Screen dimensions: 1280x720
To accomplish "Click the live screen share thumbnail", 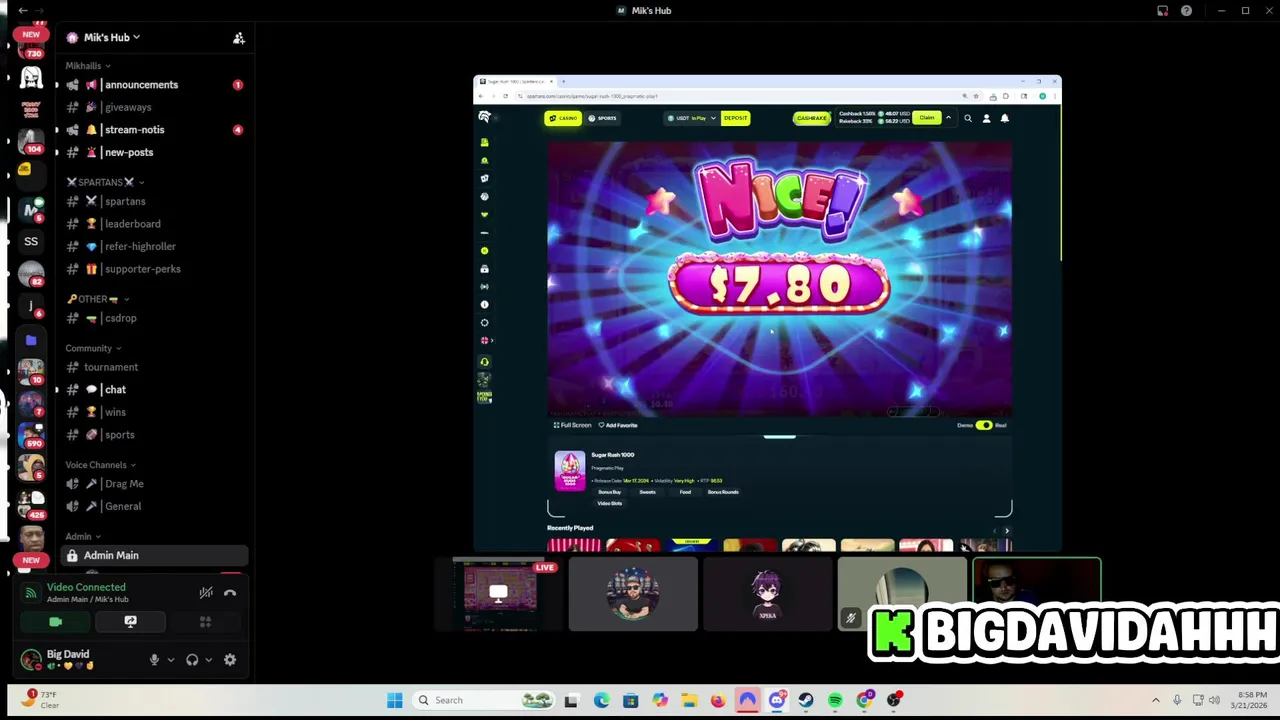I will coord(498,595).
